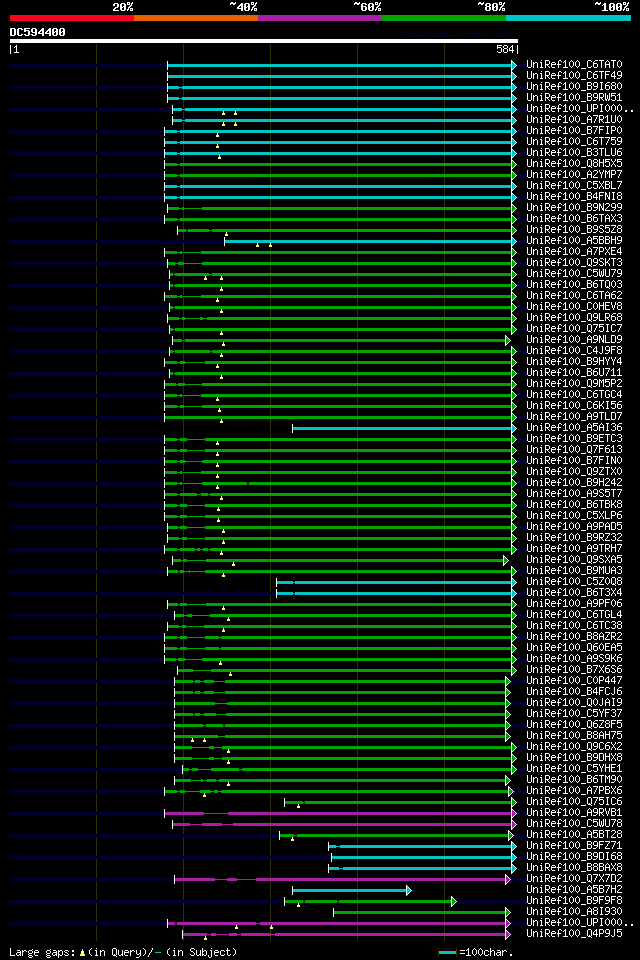Select the UniRef100_C5XLP6 label
Screen dimensions: 640x960
(x=574, y=516)
